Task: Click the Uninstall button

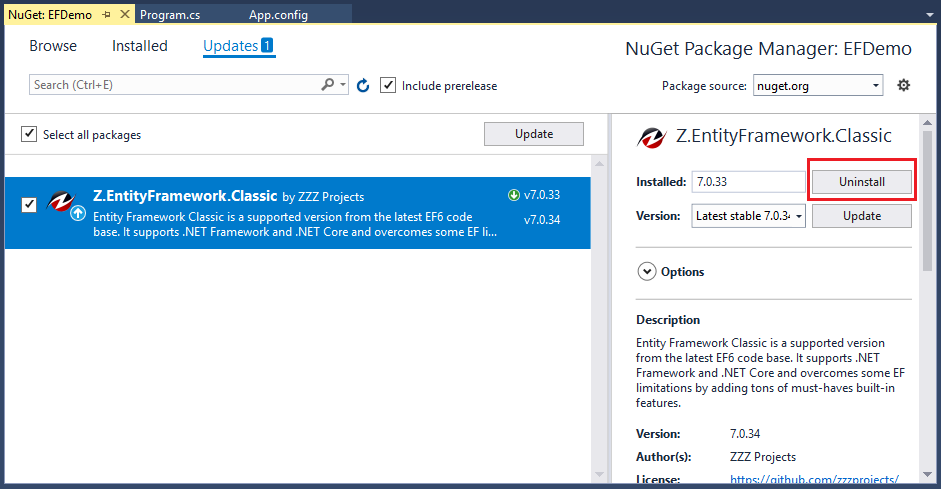Action: tap(862, 182)
